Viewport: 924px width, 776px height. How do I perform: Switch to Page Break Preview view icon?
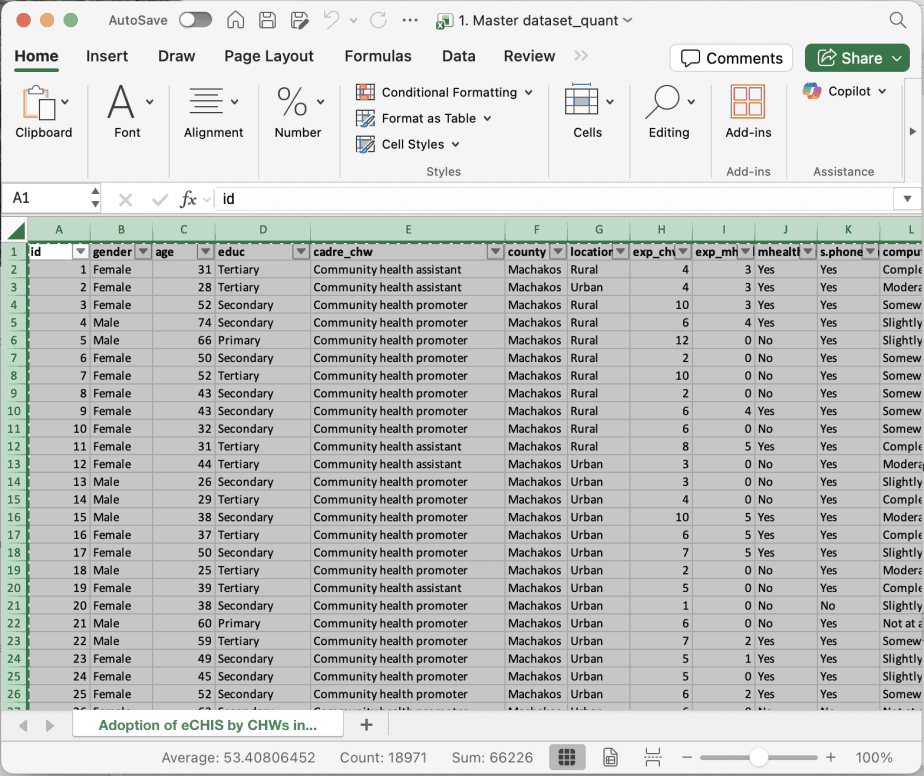click(652, 757)
